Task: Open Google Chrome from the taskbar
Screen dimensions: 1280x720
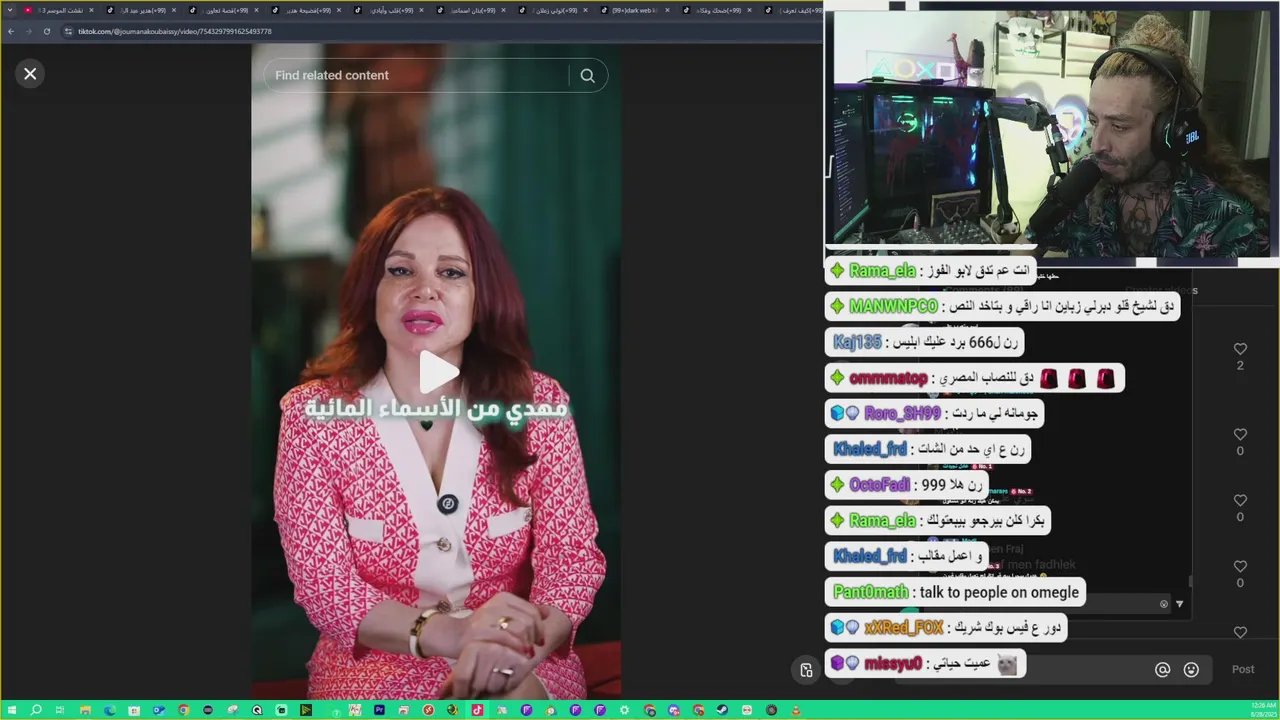Action: tap(184, 710)
